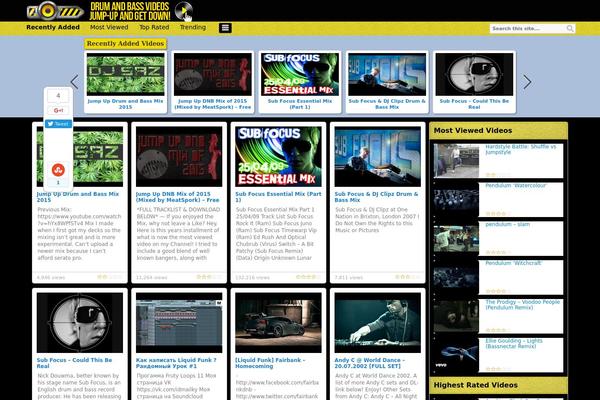
Task: Click title Andy C @ World Dance
Action: click(x=370, y=363)
